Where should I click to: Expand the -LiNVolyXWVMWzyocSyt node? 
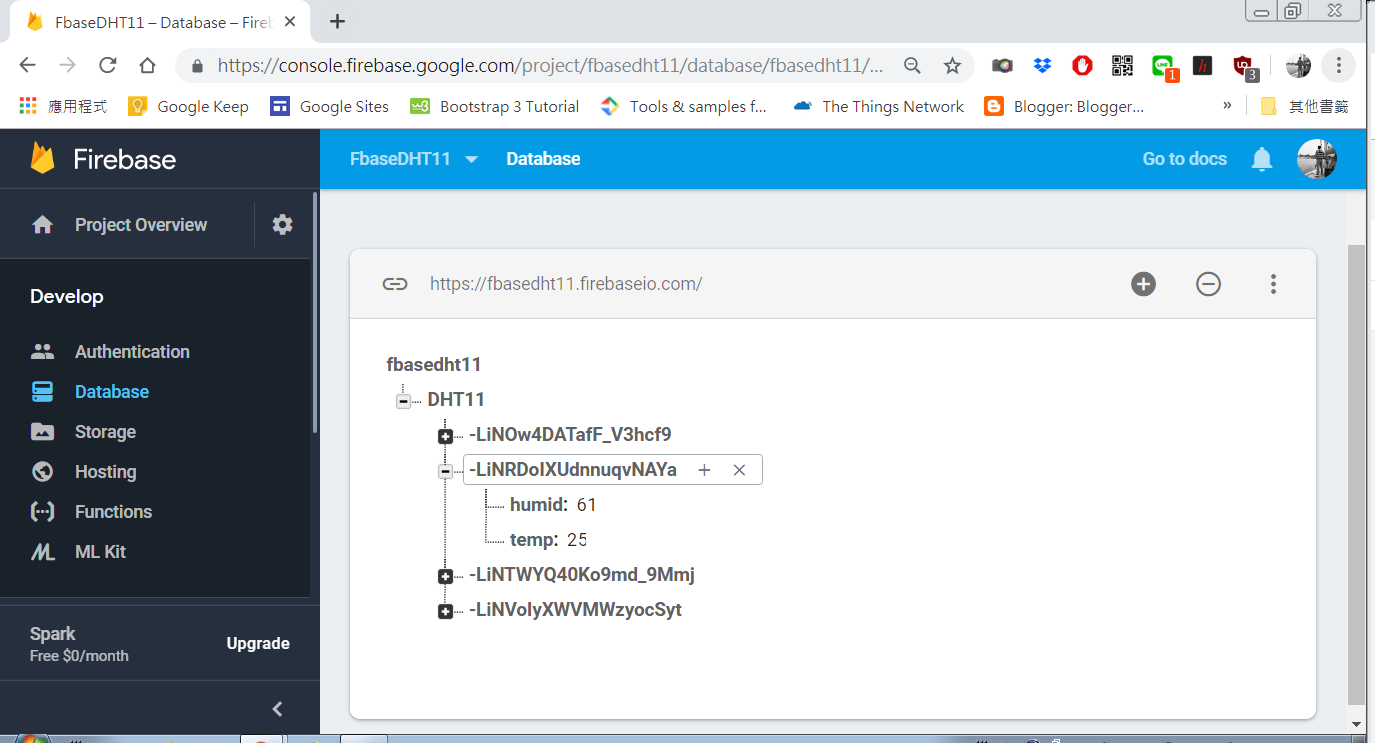click(x=444, y=610)
